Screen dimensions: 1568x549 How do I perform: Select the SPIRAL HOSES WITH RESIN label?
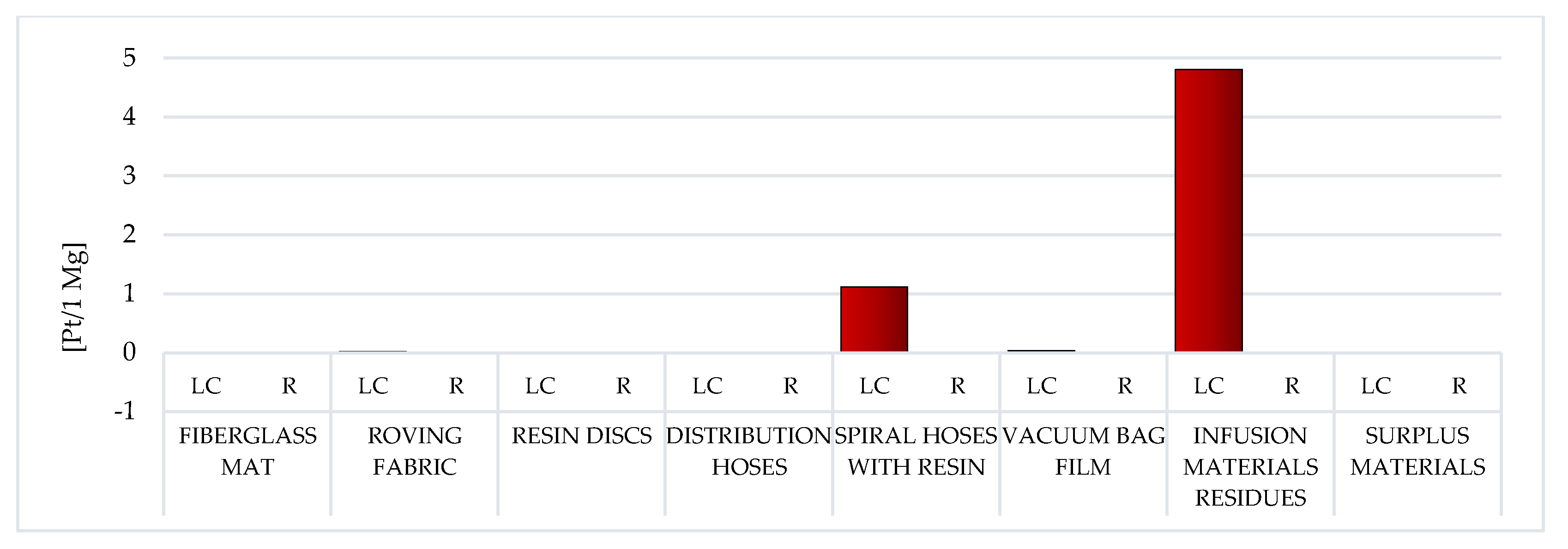tap(916, 452)
